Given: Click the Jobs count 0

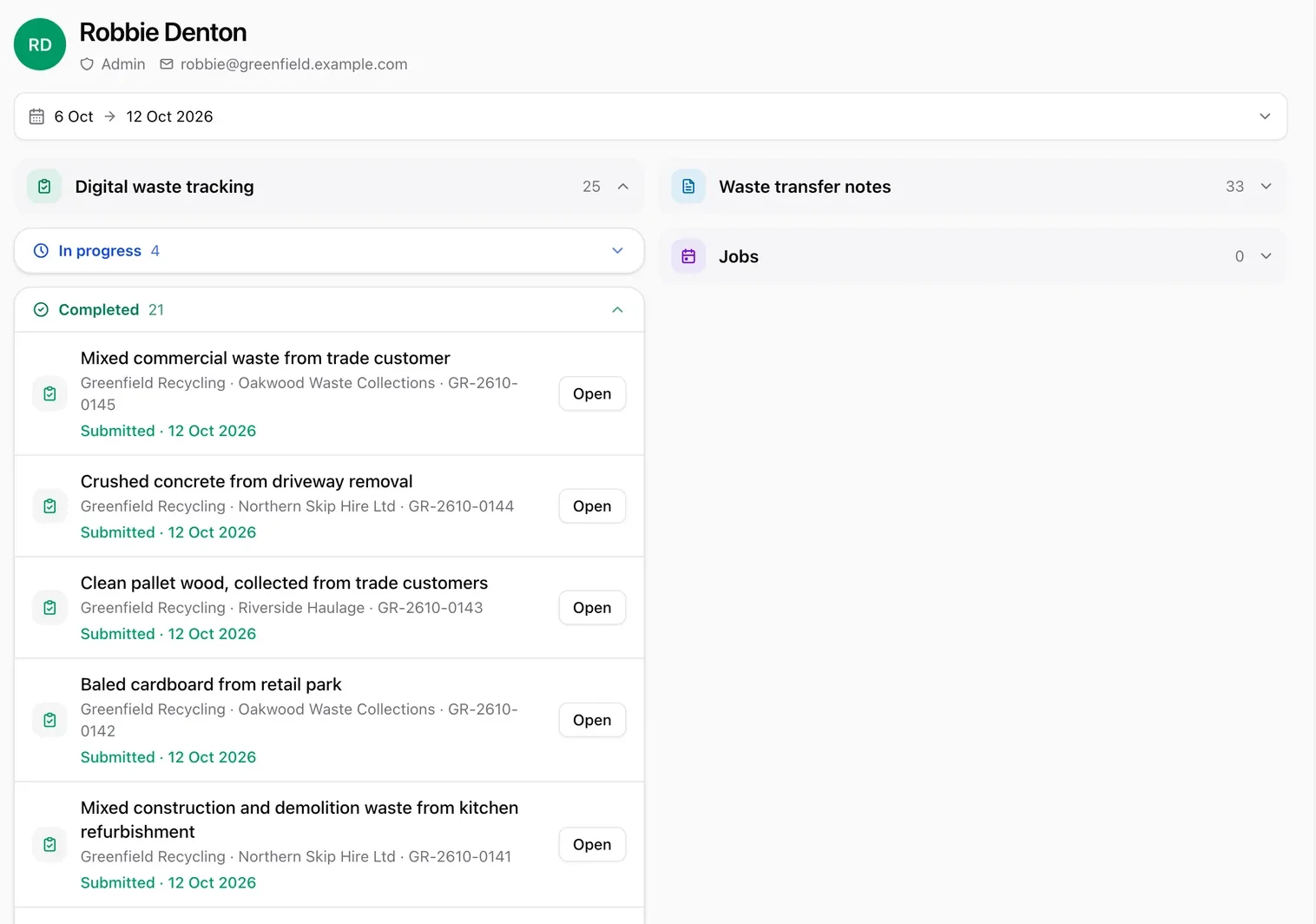Looking at the screenshot, I should pyautogui.click(x=1240, y=256).
